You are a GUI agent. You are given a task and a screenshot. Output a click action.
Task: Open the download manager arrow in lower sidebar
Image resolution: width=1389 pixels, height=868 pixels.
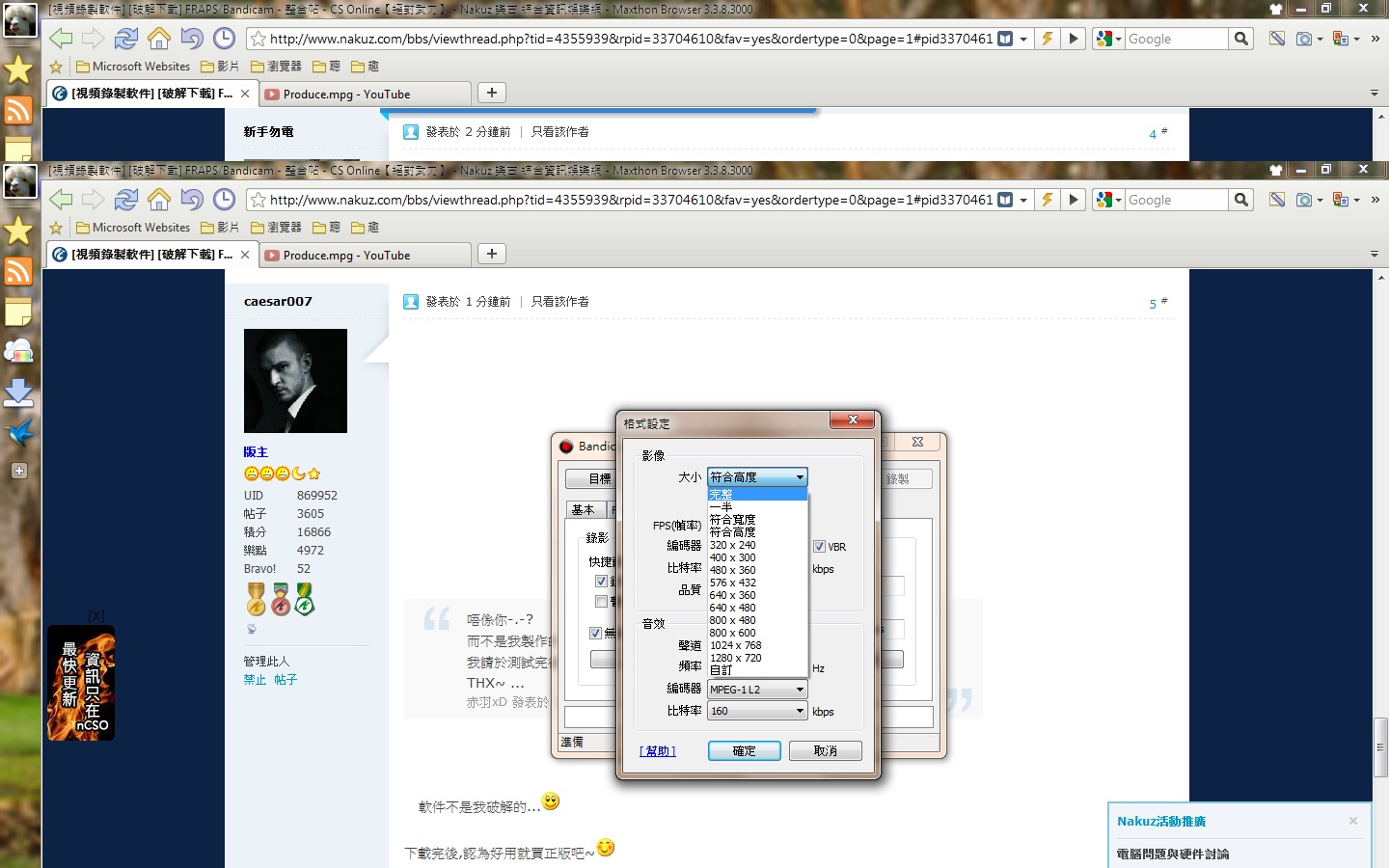pyautogui.click(x=18, y=393)
